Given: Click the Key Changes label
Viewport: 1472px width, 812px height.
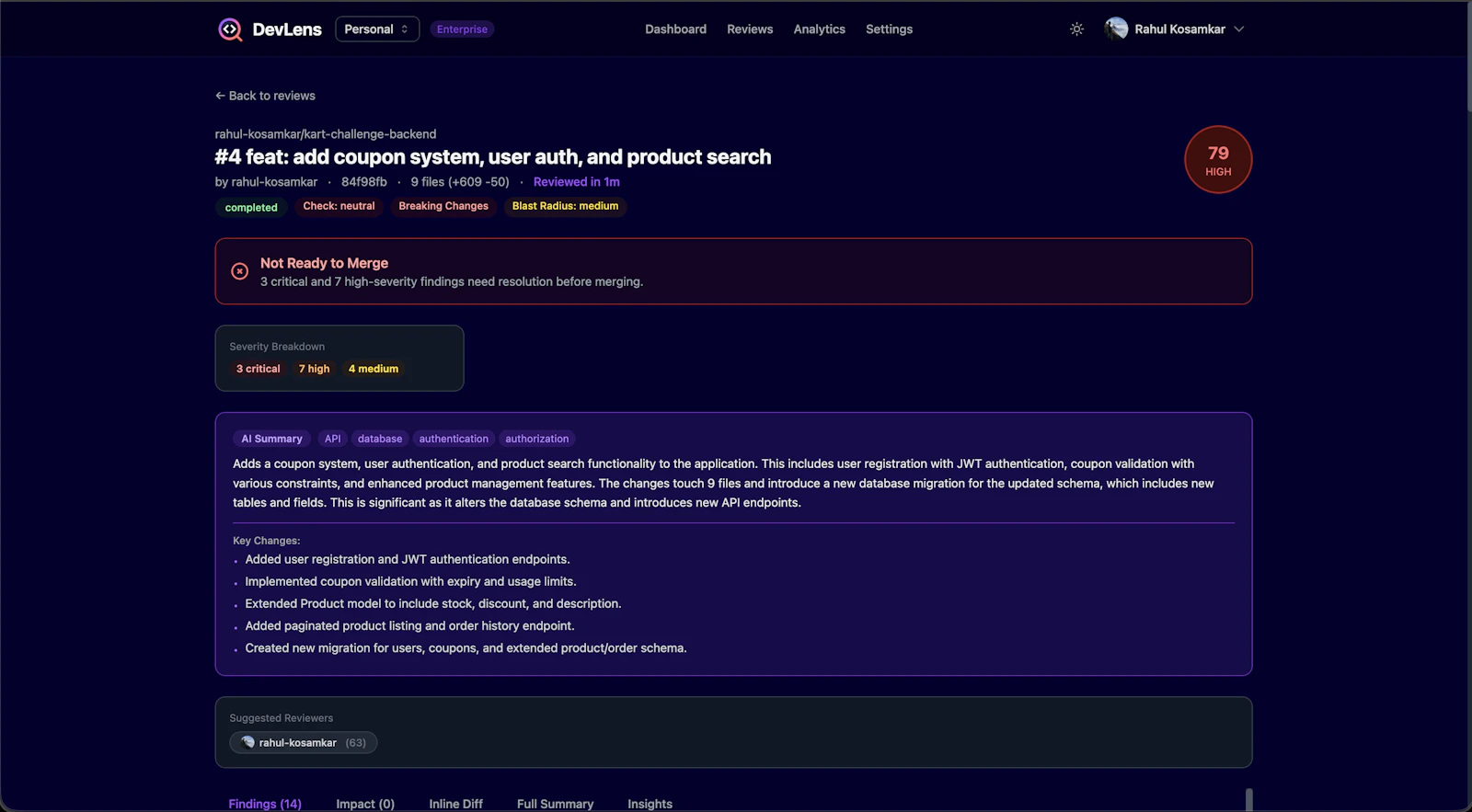Looking at the screenshot, I should point(267,541).
